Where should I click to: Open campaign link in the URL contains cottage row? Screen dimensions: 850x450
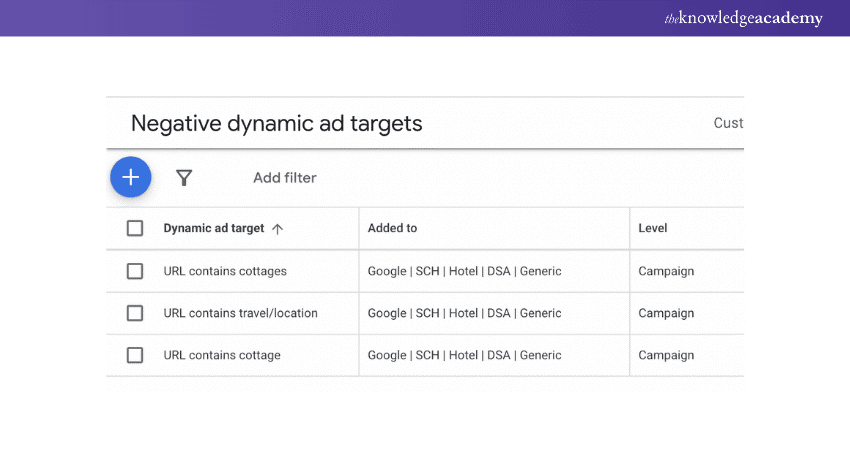point(465,355)
